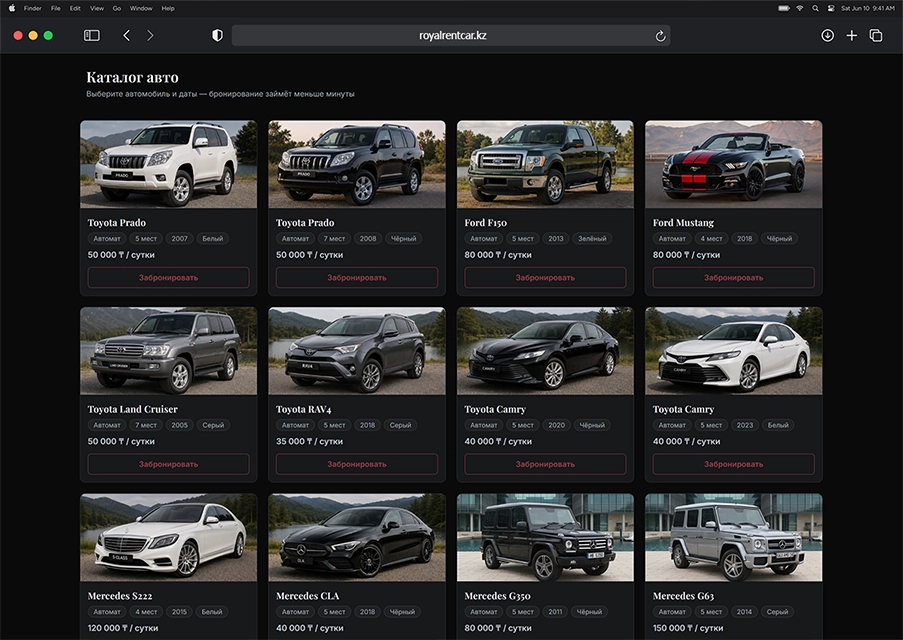Toggle the Safari sidebar icon
The width and height of the screenshot is (903, 640).
(x=92, y=36)
